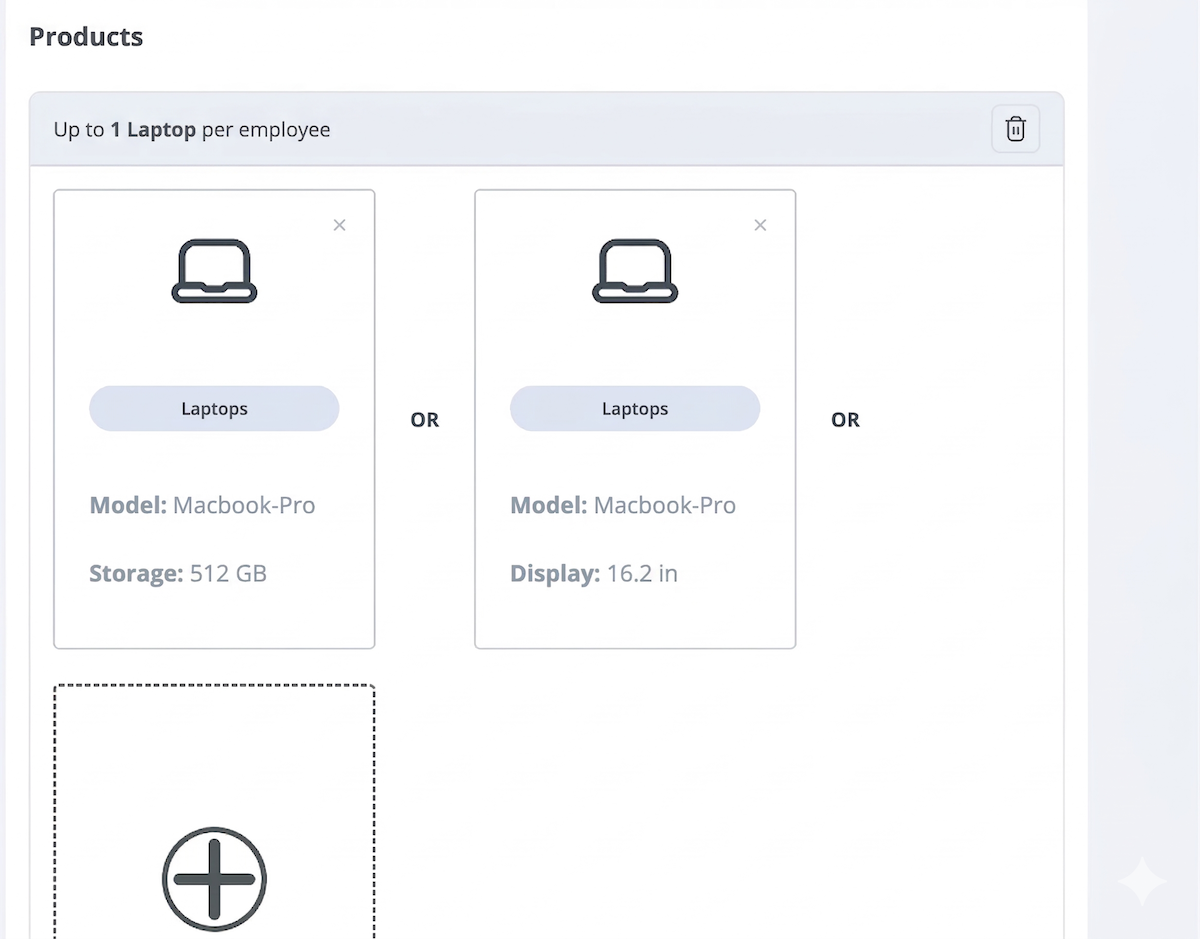Screen dimensions: 1200x939
Task: Click the Products section heading
Action: coord(86,37)
